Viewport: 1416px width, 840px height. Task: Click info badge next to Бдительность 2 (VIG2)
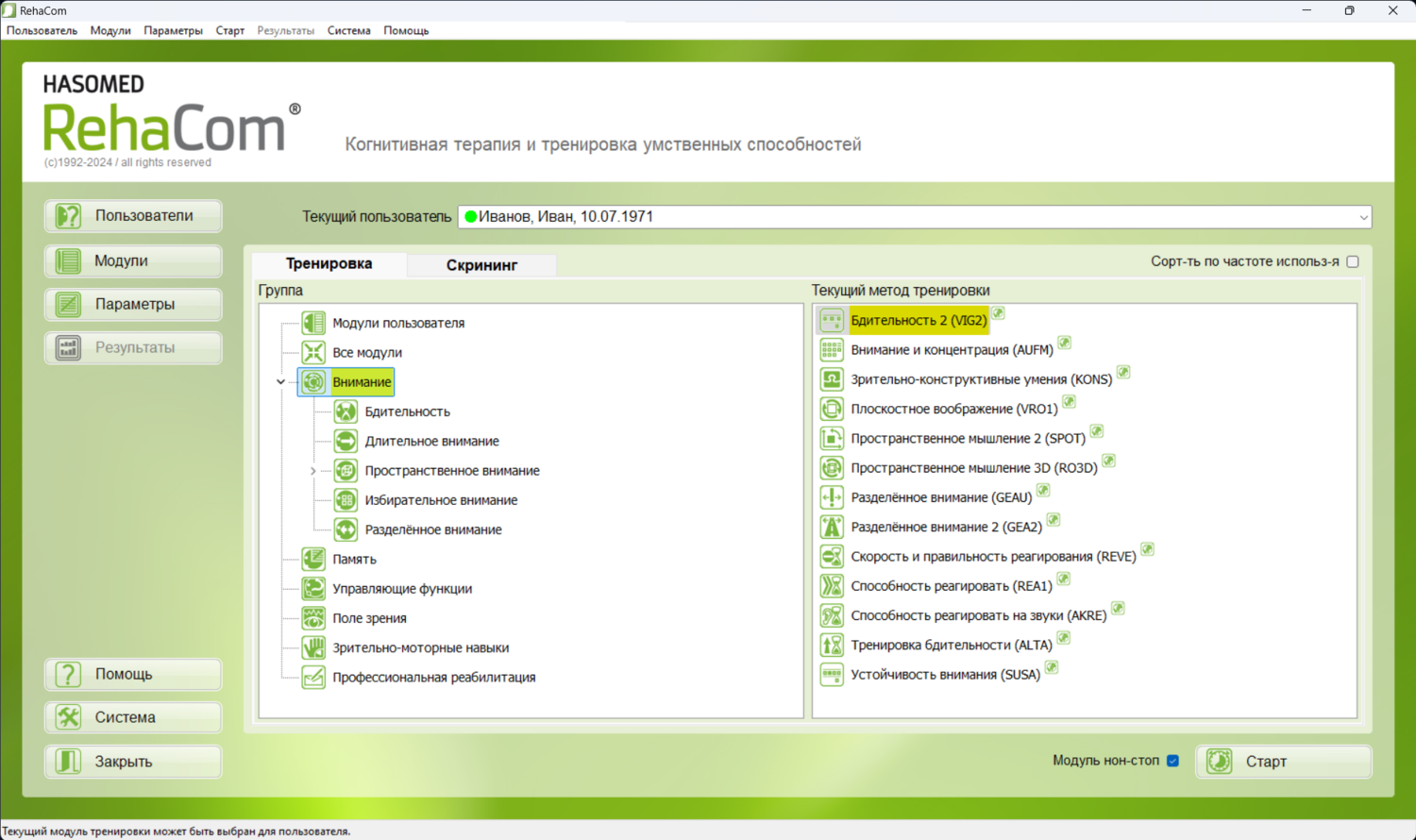pos(998,313)
